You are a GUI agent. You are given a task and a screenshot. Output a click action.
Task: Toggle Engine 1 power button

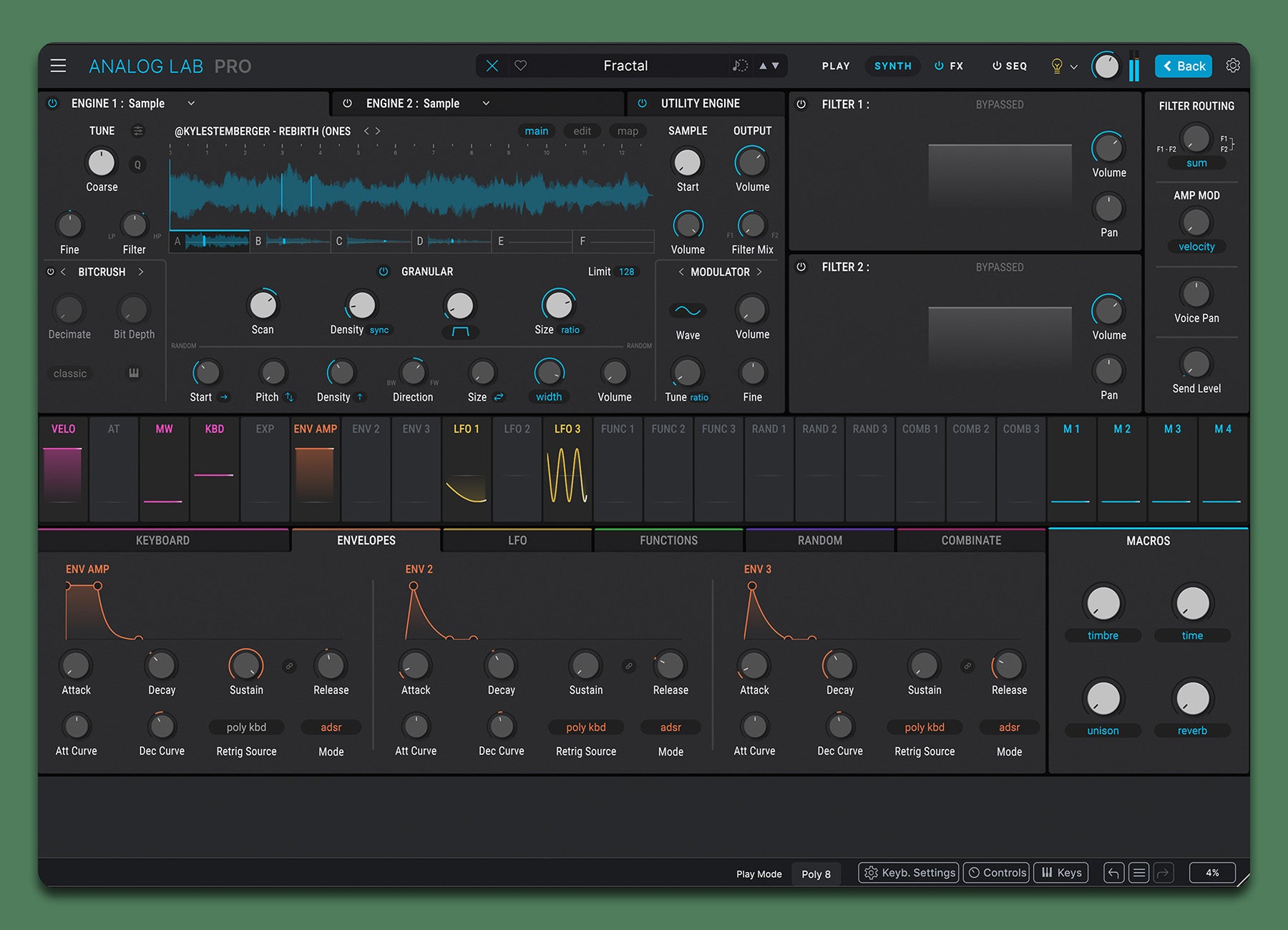pyautogui.click(x=52, y=103)
